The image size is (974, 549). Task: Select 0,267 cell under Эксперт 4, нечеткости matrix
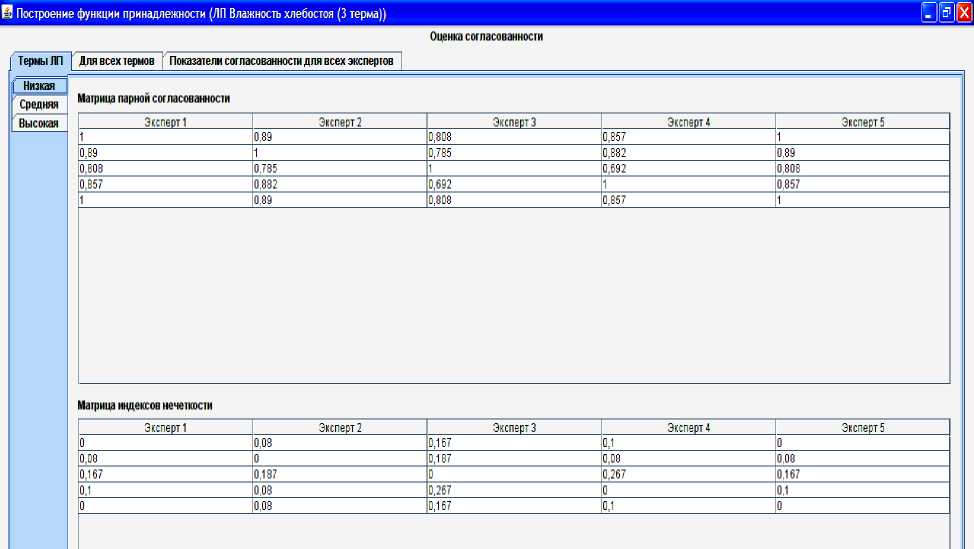[x=688, y=474]
